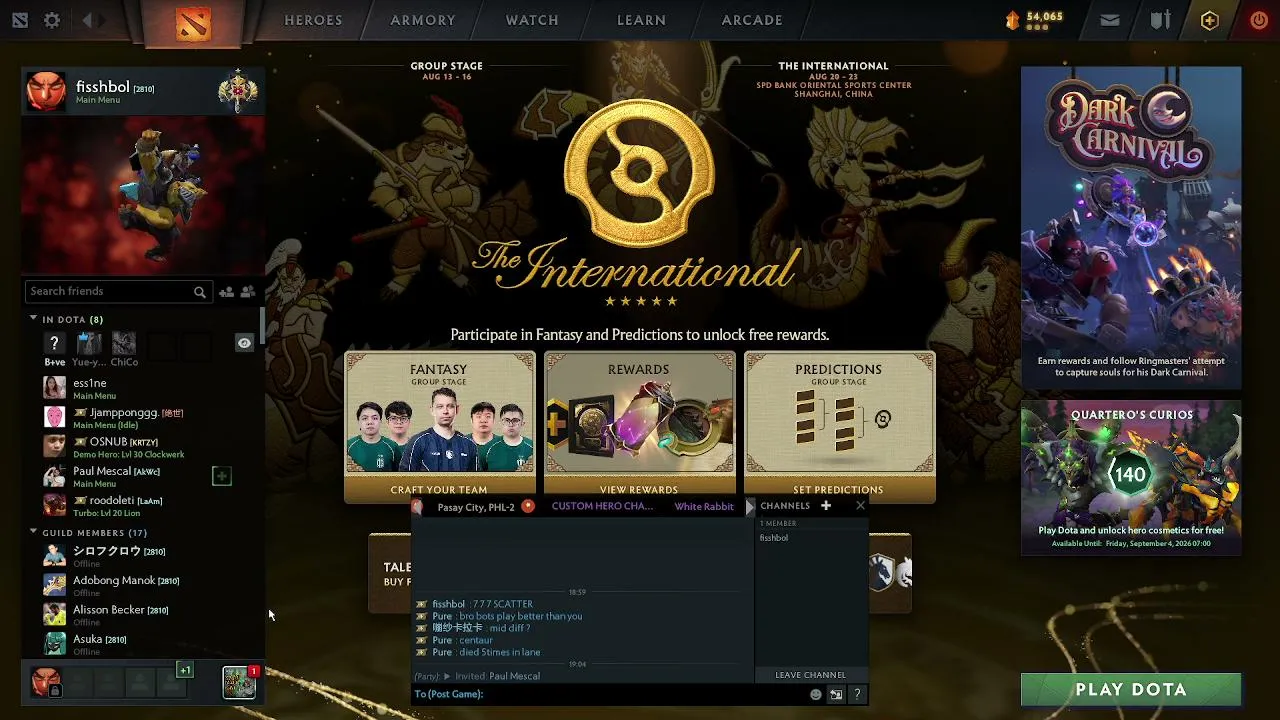Switch to the White Rabbit chat tab
Screen dimensions: 1280x720
point(704,507)
